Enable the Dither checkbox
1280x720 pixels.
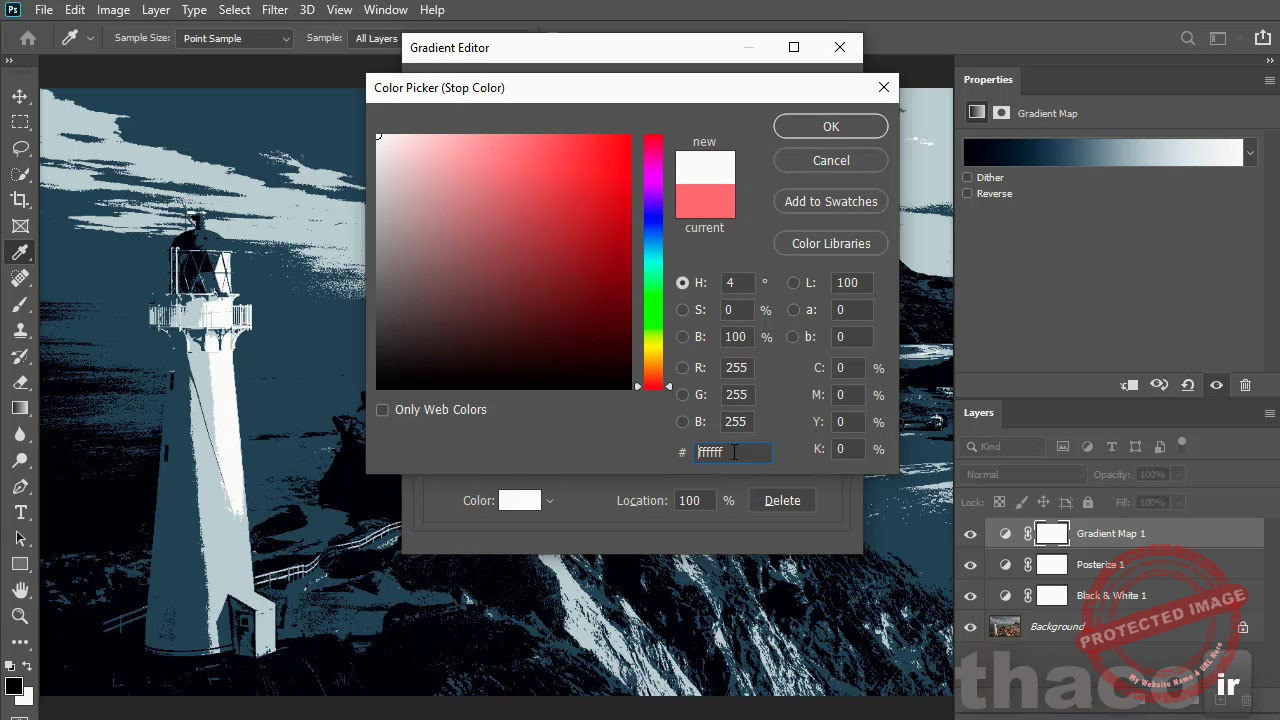(x=967, y=177)
